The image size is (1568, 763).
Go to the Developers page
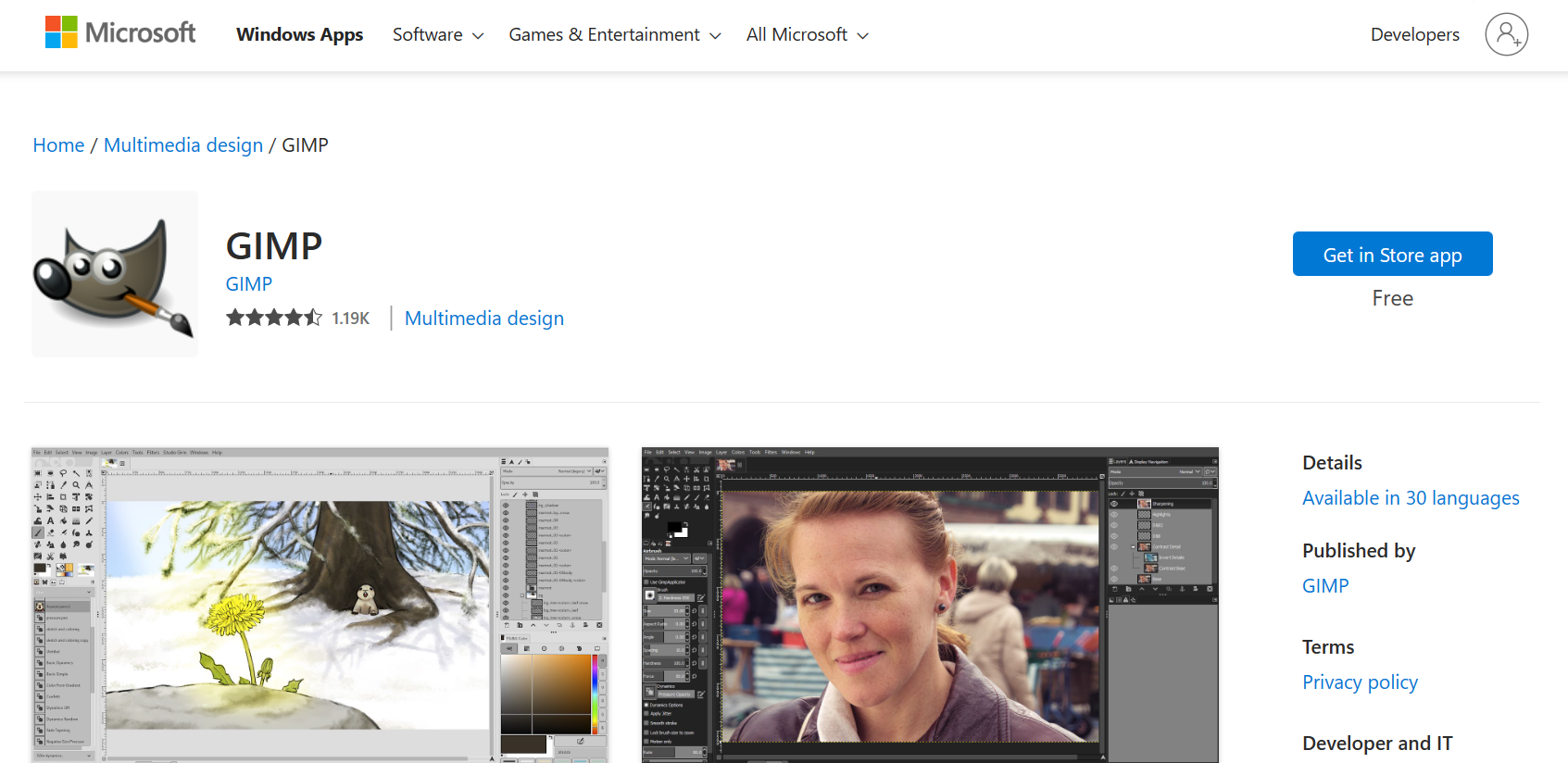tap(1414, 35)
